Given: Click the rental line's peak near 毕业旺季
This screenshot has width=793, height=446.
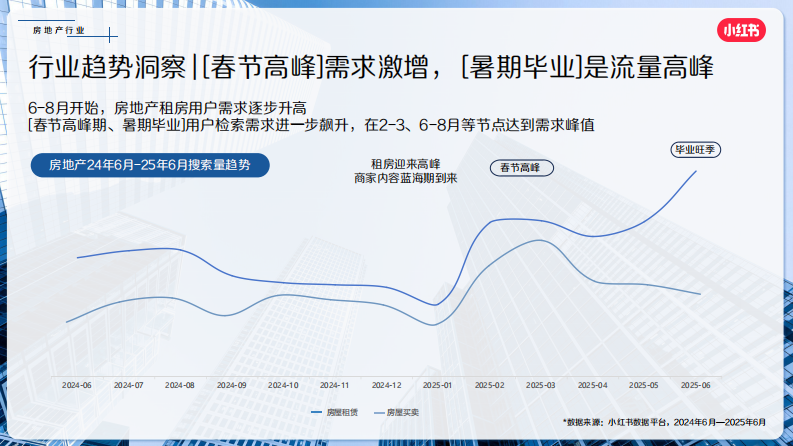Looking at the screenshot, I should pyautogui.click(x=696, y=171).
